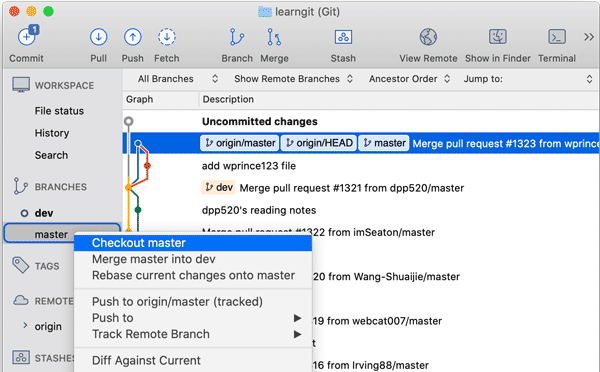
Task: Fetch from remote with the Fetch icon
Action: point(166,37)
